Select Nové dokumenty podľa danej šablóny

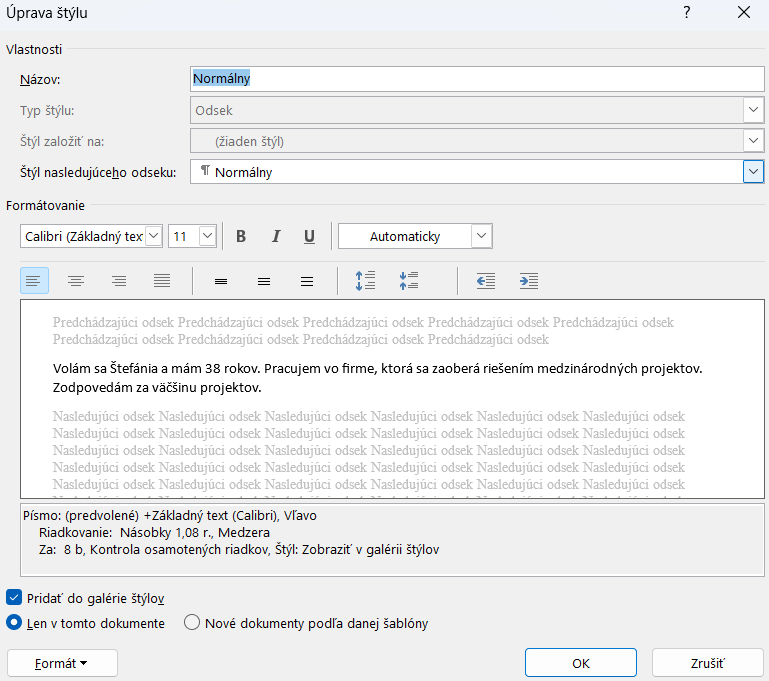[x=192, y=623]
